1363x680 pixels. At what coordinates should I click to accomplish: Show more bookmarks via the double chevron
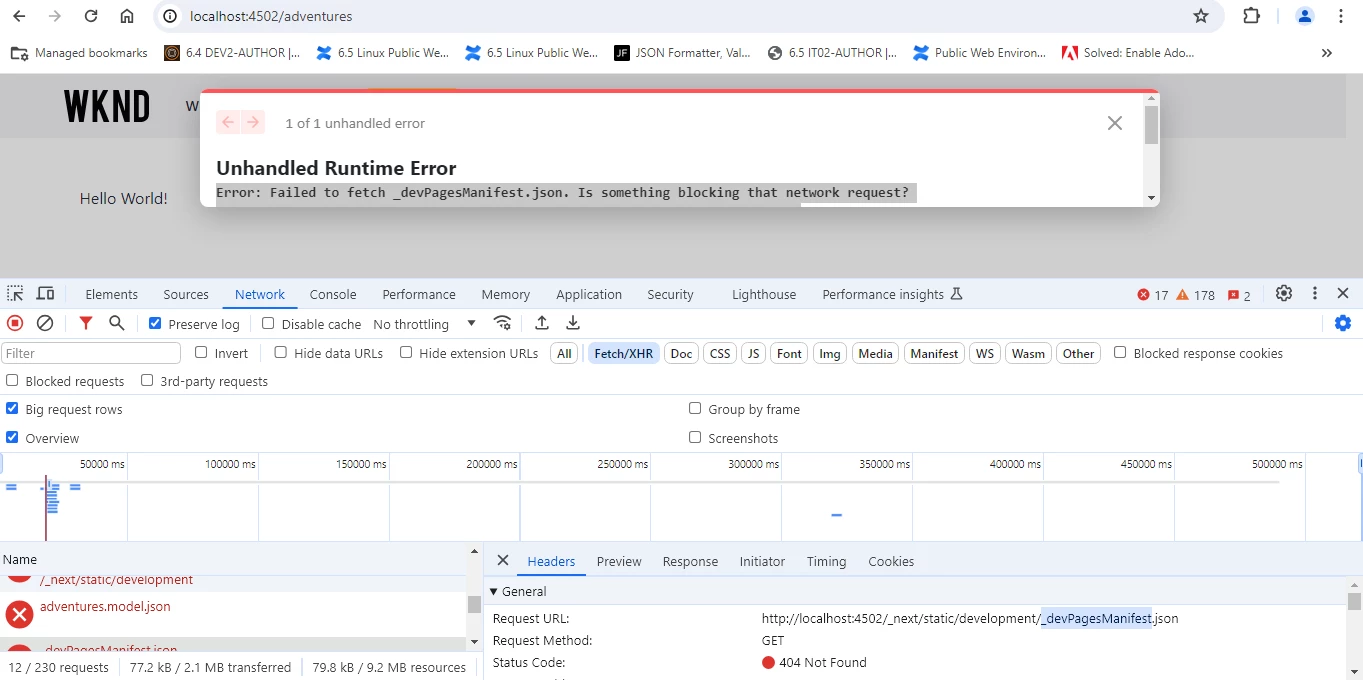(x=1327, y=53)
